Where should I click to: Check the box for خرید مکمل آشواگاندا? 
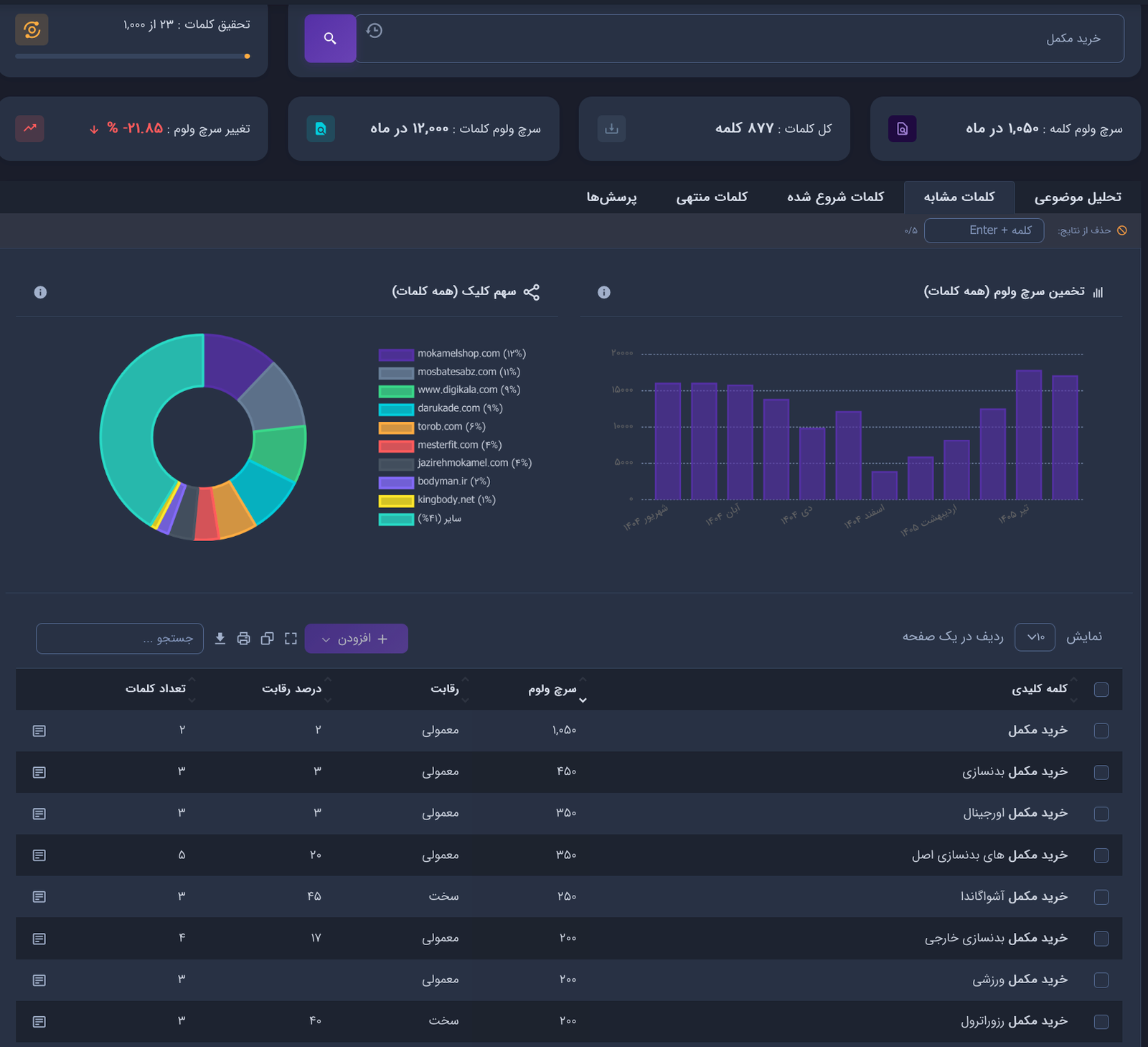[x=1101, y=897]
